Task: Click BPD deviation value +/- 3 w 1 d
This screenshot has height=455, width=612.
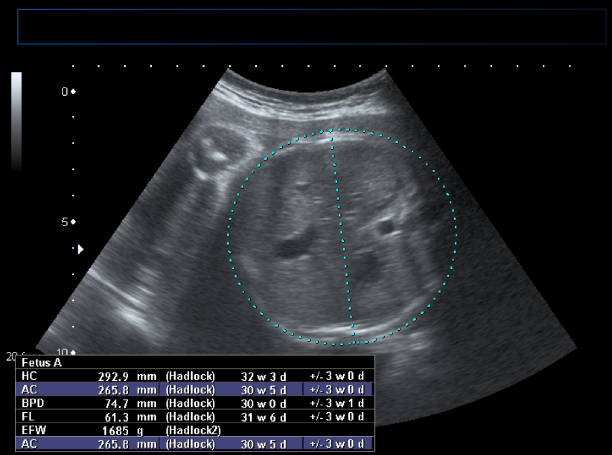Action: [x=341, y=403]
